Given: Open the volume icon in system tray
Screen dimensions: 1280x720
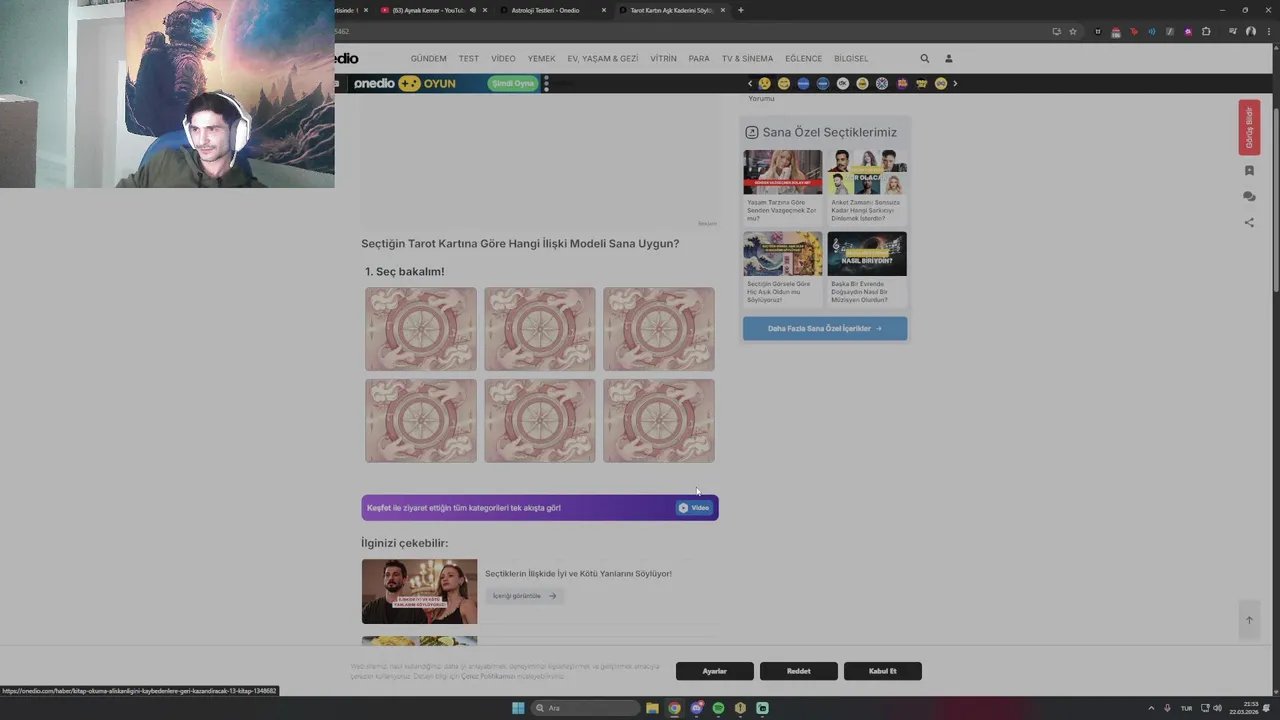Looking at the screenshot, I should point(1217,708).
